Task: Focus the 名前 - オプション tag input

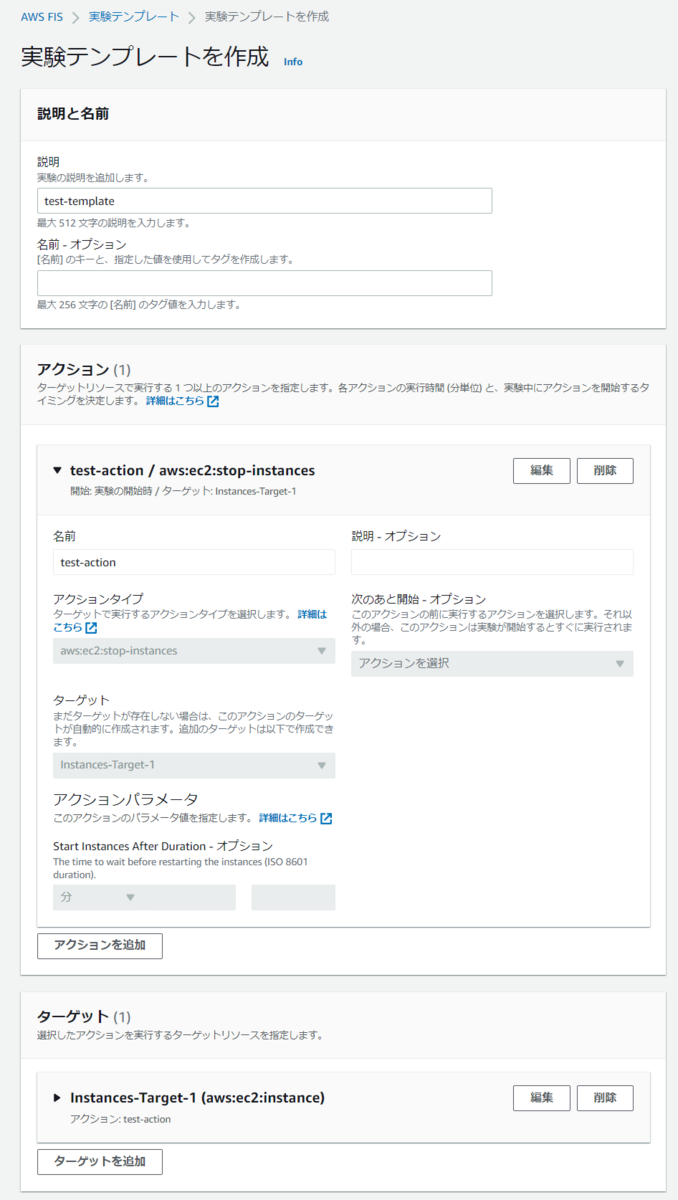Action: tap(264, 283)
